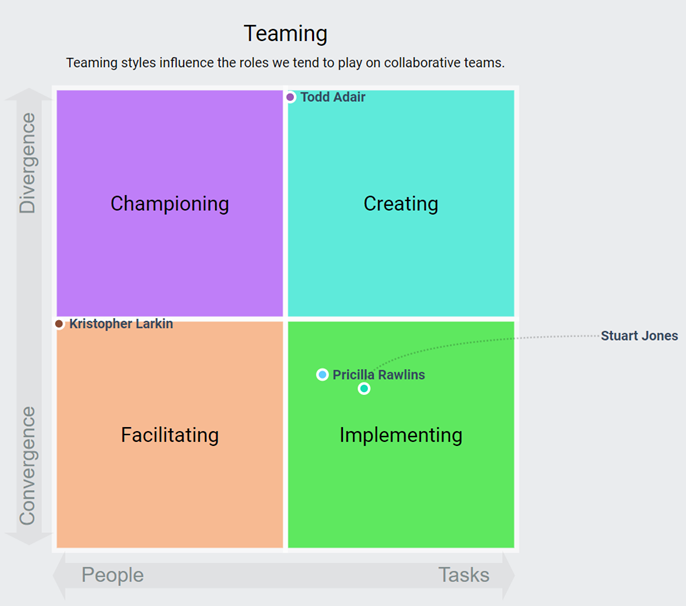Click the Implementing quadrant text label
Image resolution: width=686 pixels, height=606 pixels.
click(401, 435)
